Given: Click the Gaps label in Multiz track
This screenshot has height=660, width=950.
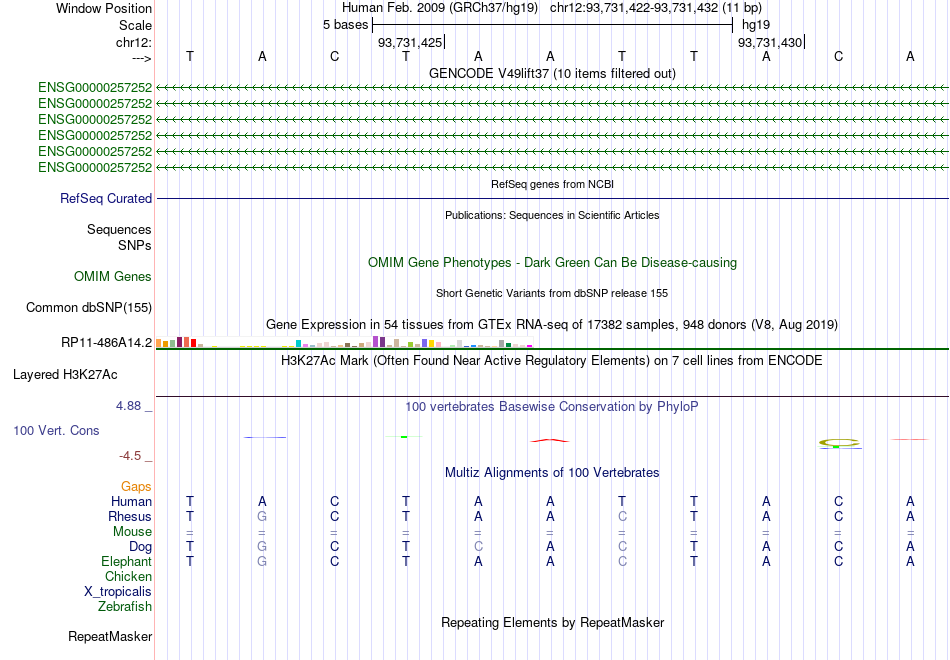Looking at the screenshot, I should coord(136,487).
